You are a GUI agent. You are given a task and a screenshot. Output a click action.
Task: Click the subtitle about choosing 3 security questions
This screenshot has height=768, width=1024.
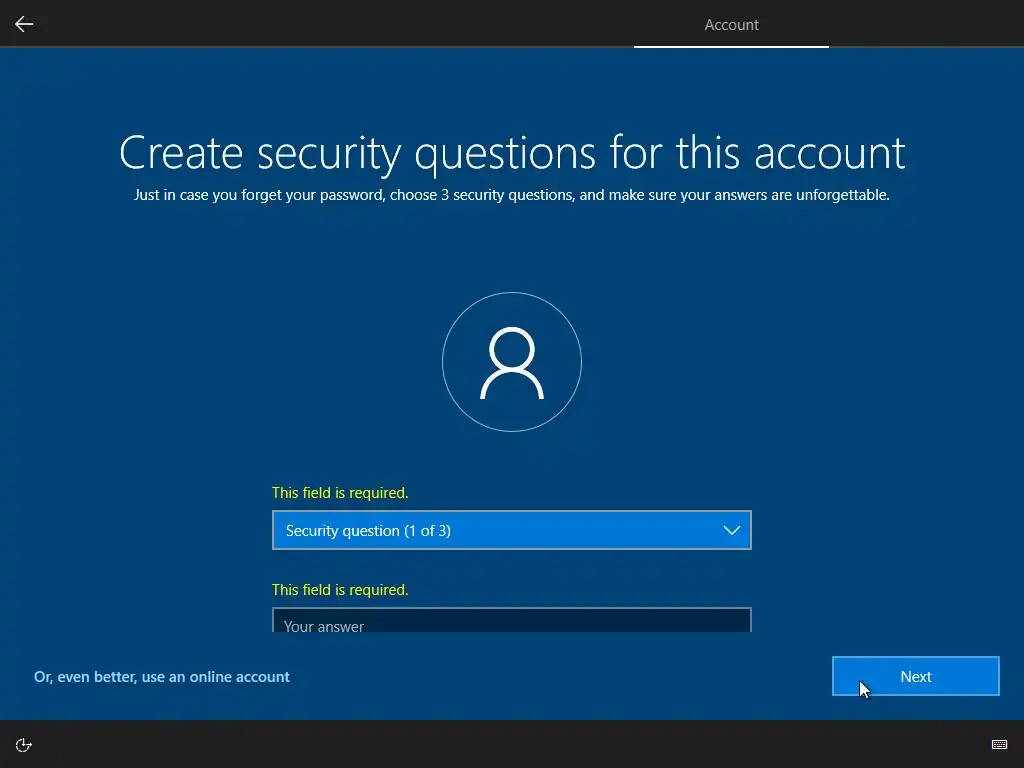point(512,195)
